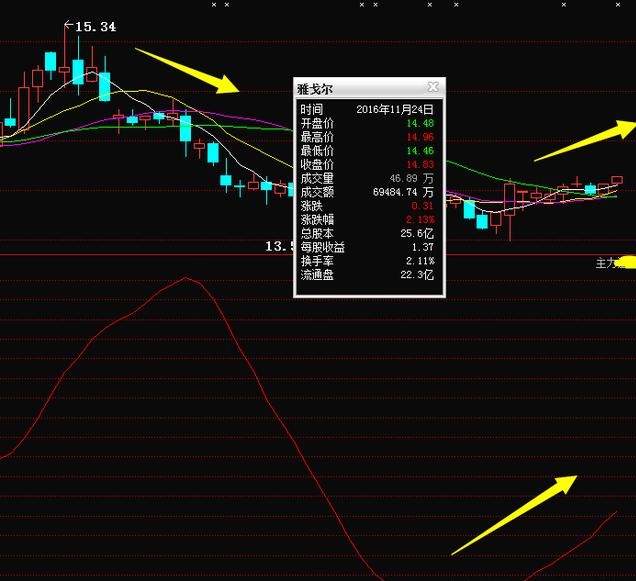Select the 15.34 high price label

pos(95,27)
